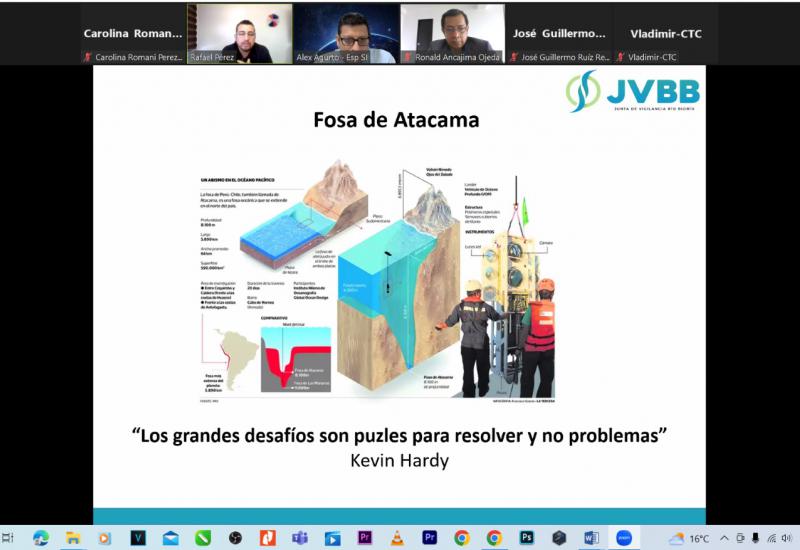Select Rafael Pérez video thumbnail
Viewport: 800px width, 550px height.
[x=240, y=34]
